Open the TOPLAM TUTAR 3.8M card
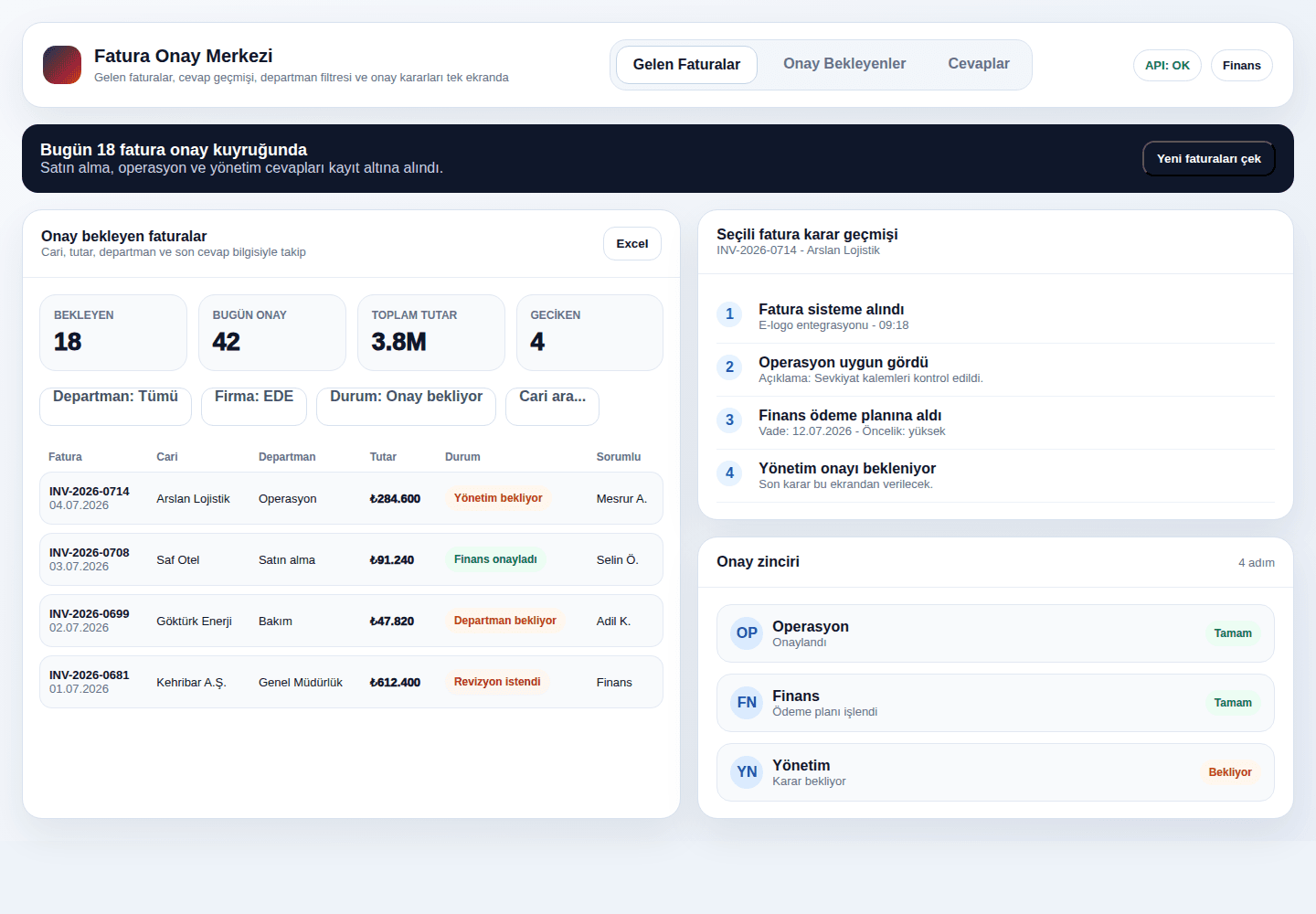1316x914 pixels. pos(431,333)
